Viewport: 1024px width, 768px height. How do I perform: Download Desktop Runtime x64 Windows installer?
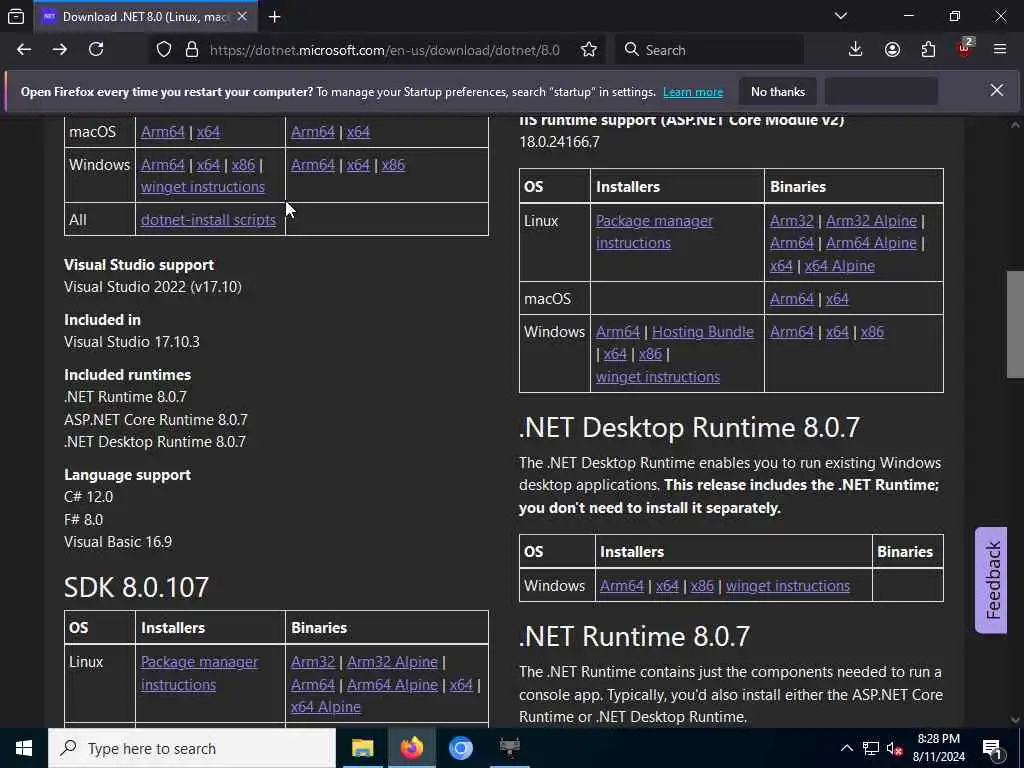(x=667, y=586)
